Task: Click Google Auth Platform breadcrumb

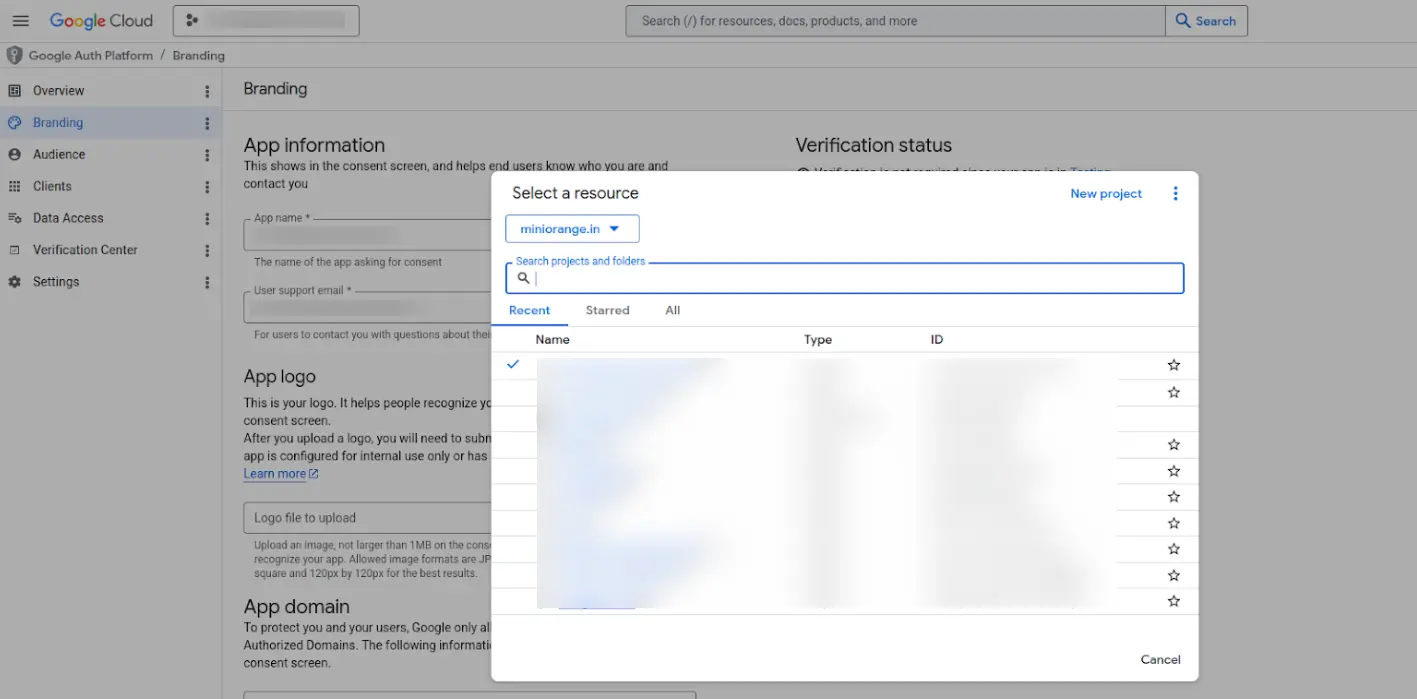Action: point(91,56)
